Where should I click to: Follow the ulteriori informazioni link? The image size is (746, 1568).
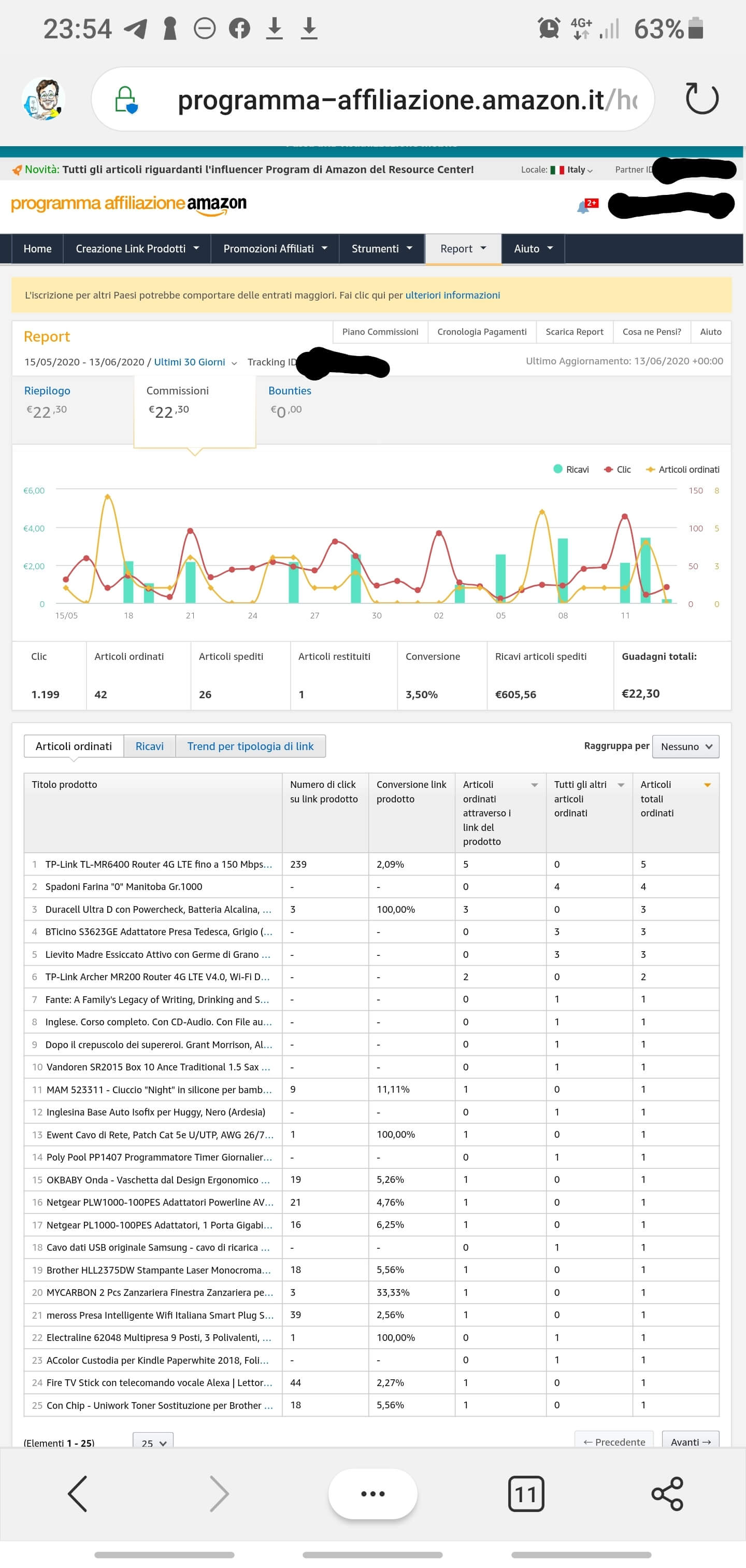point(452,295)
